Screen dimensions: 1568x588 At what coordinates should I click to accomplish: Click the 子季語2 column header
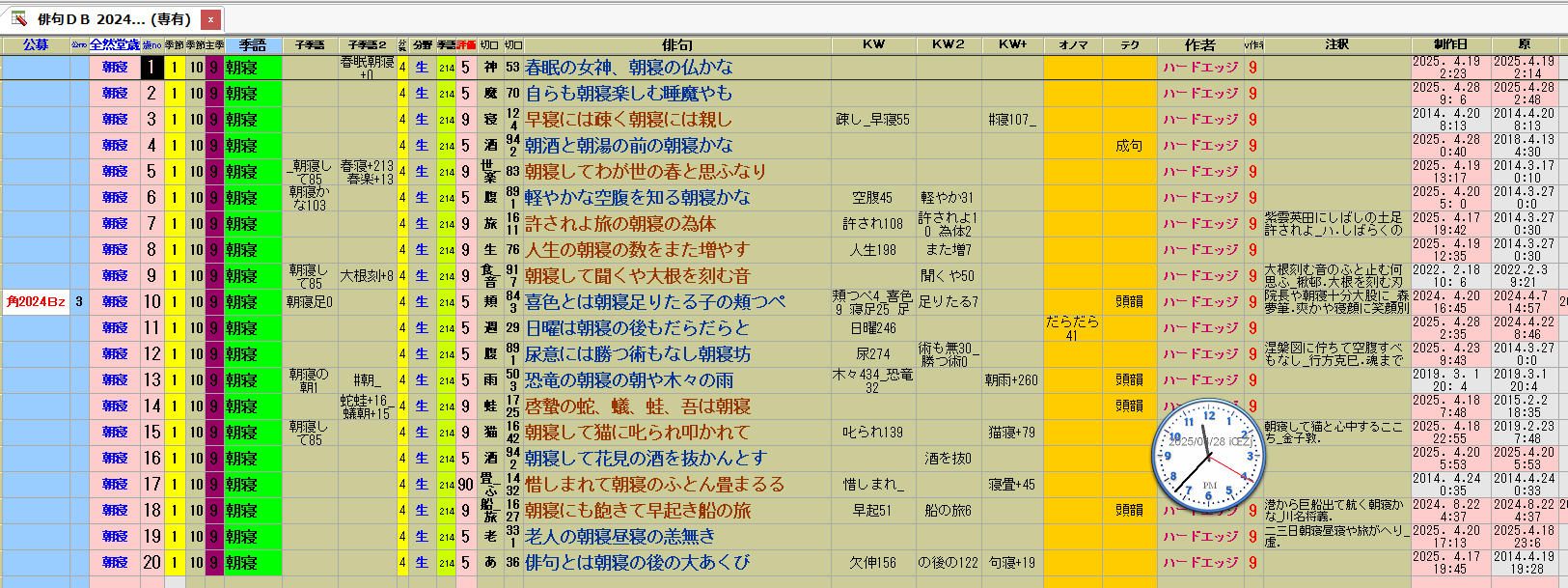coord(367,45)
